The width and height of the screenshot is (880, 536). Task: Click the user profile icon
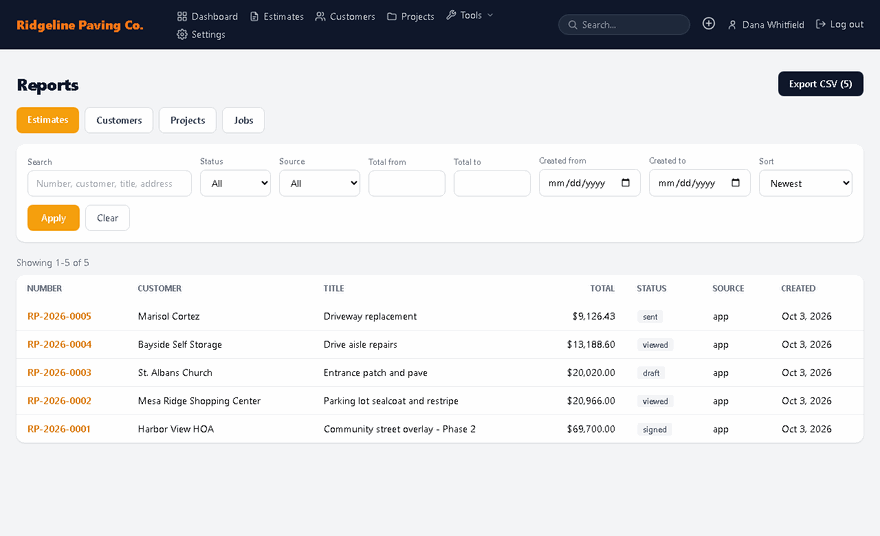click(x=732, y=25)
